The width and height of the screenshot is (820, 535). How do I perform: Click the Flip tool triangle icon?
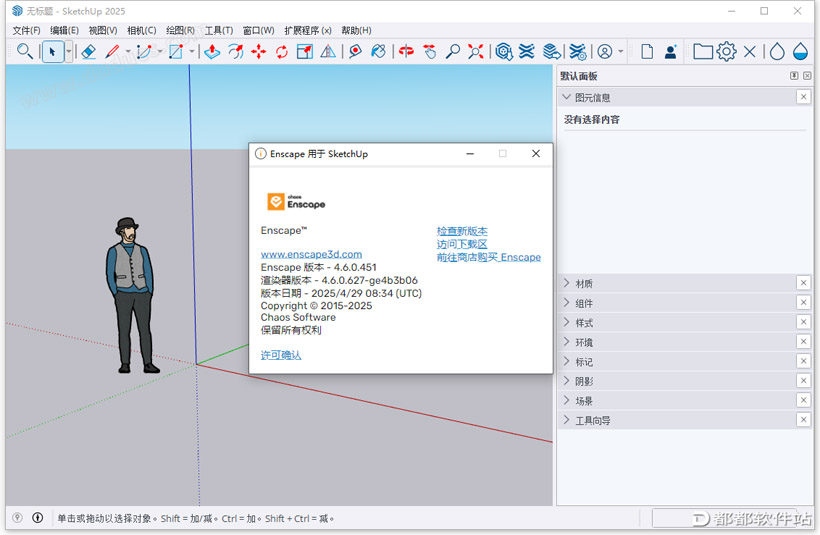[328, 51]
